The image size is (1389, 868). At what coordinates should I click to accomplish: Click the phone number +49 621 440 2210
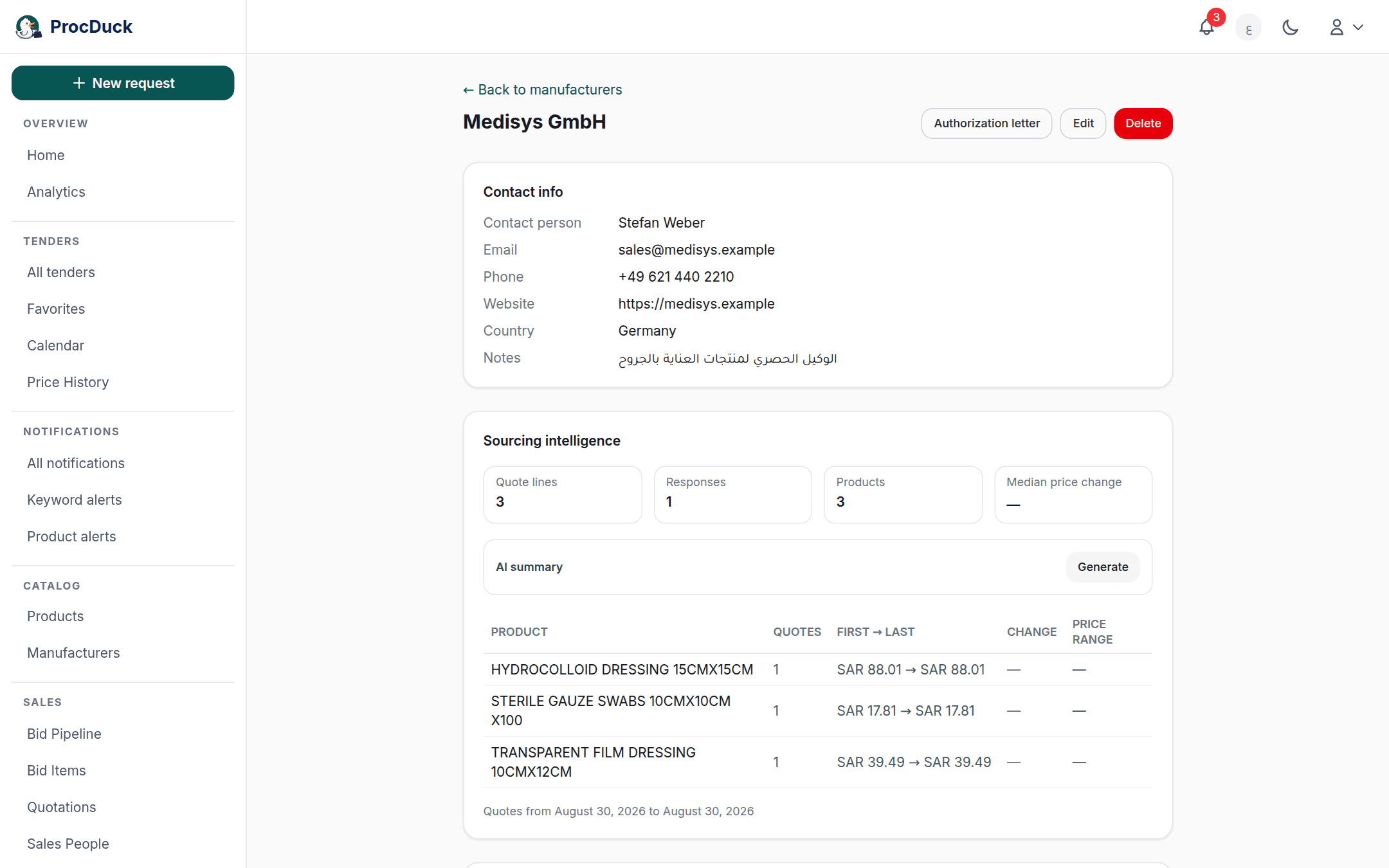(x=676, y=276)
